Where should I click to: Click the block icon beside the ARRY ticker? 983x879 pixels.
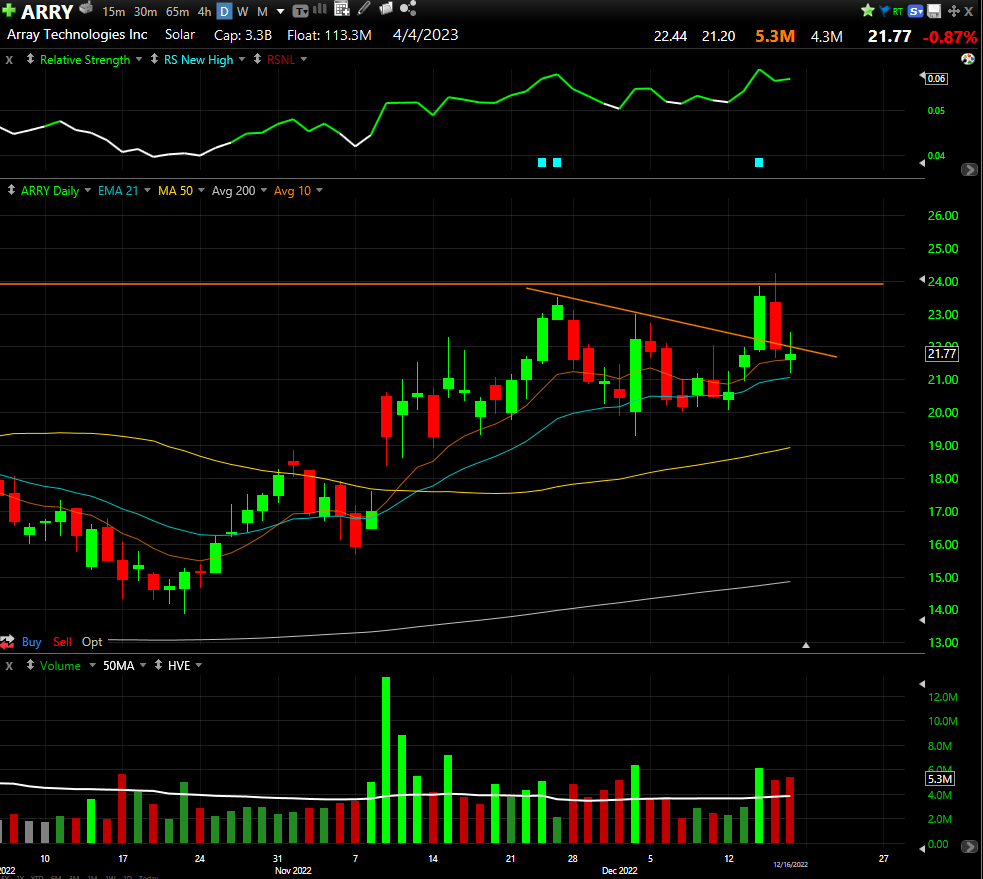tap(87, 9)
